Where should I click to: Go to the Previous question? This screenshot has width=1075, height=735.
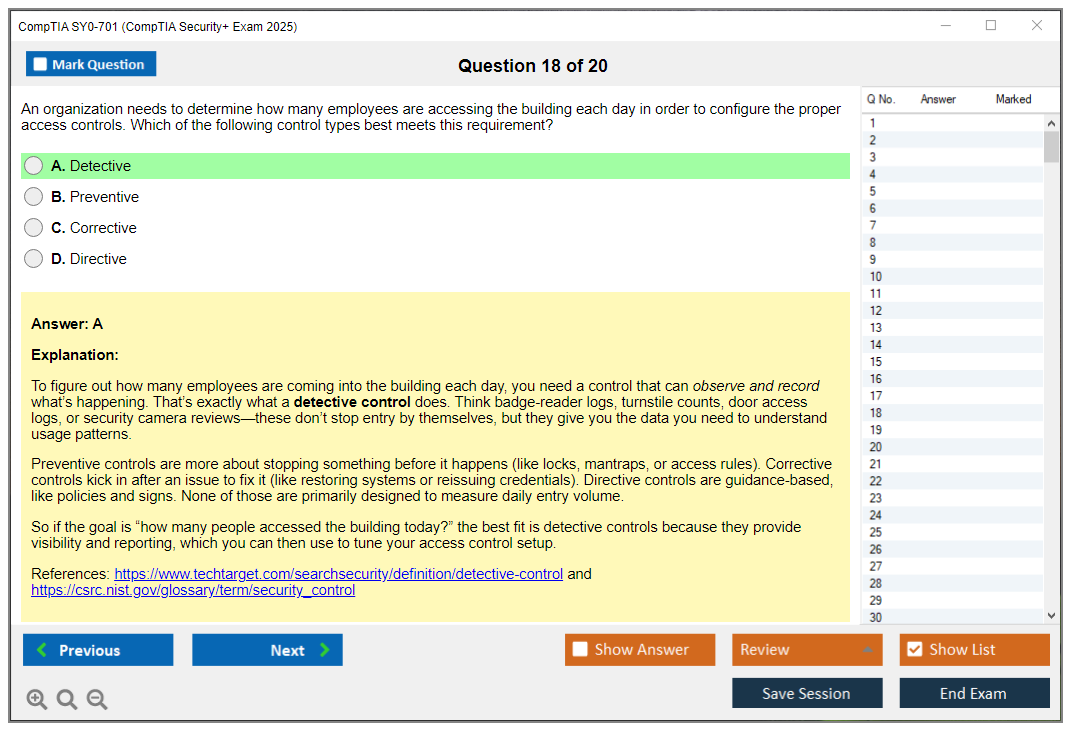(97, 649)
